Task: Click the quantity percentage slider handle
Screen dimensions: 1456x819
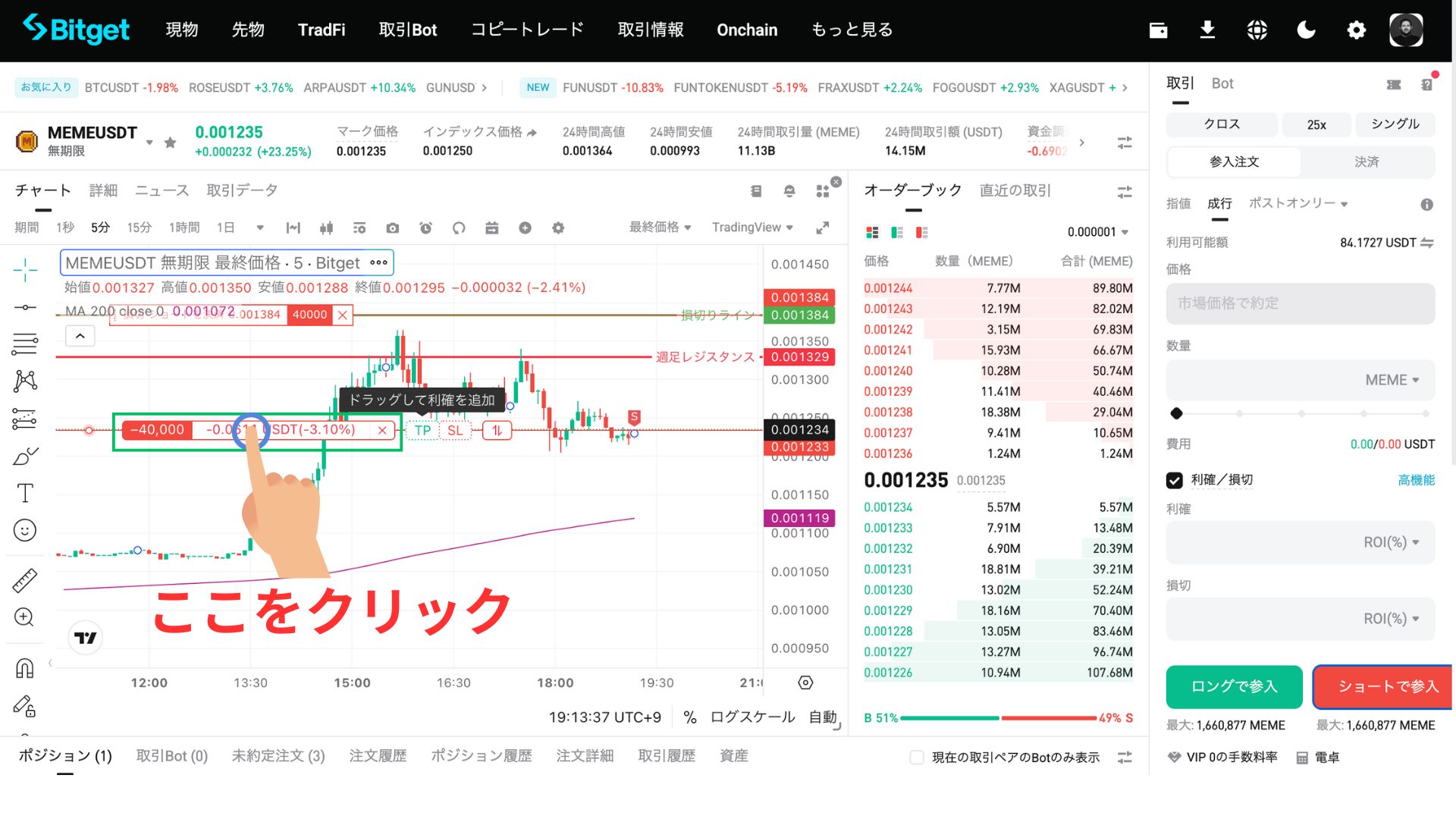Action: pos(1176,413)
